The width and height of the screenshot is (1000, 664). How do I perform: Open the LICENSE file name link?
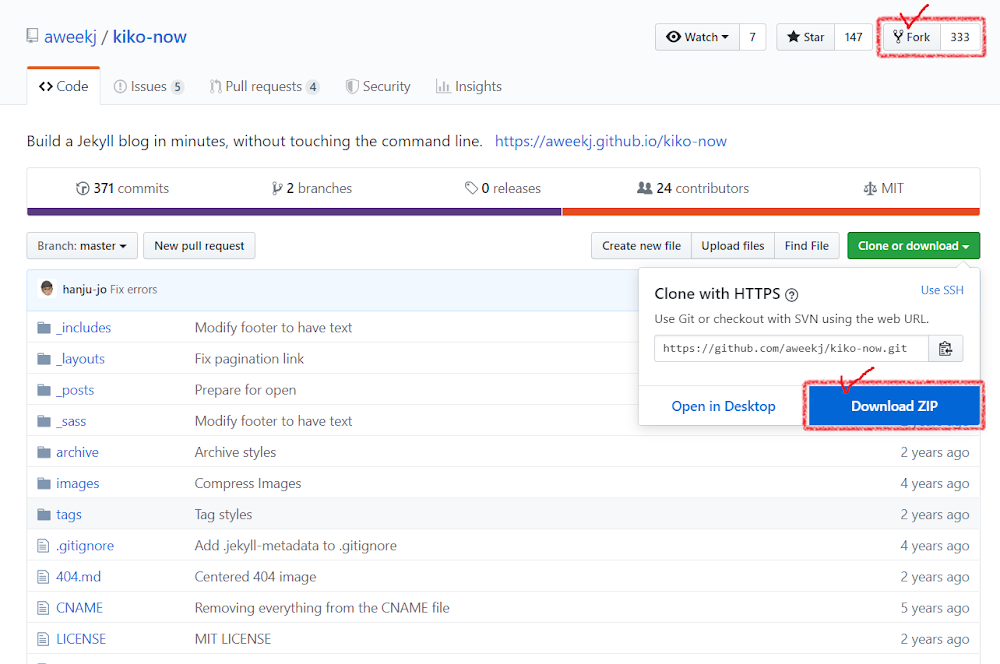click(81, 639)
